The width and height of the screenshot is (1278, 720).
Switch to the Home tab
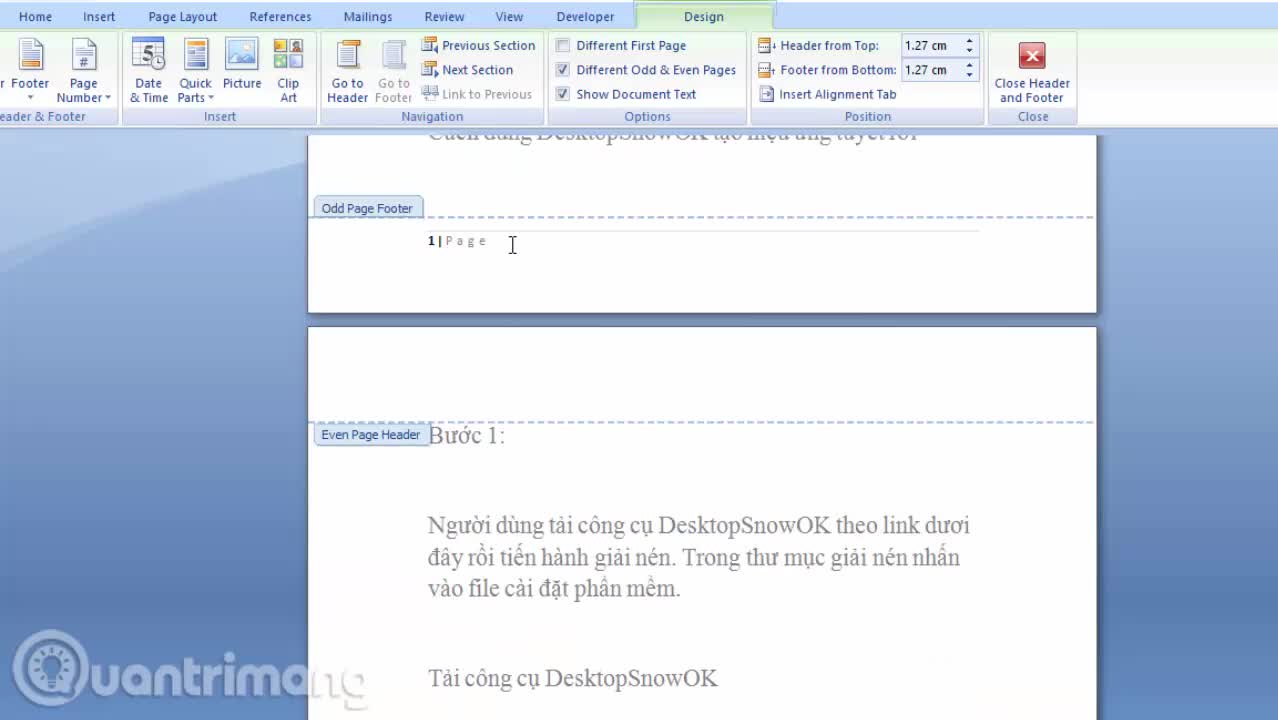coord(35,16)
